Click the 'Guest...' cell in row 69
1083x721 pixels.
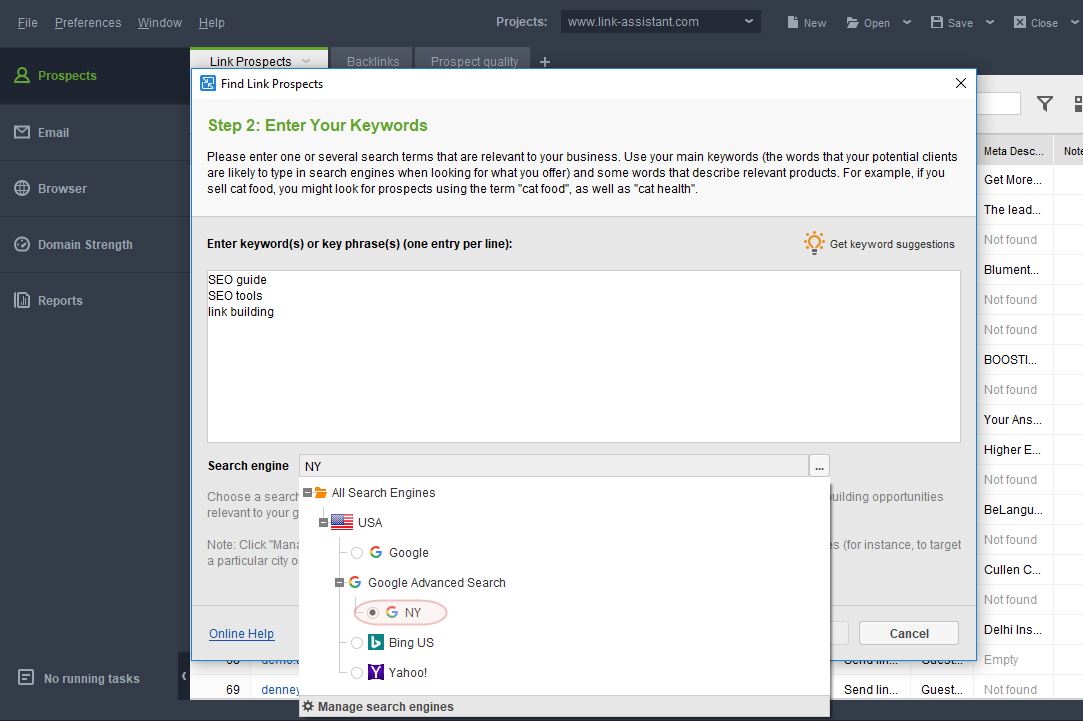[x=941, y=689]
